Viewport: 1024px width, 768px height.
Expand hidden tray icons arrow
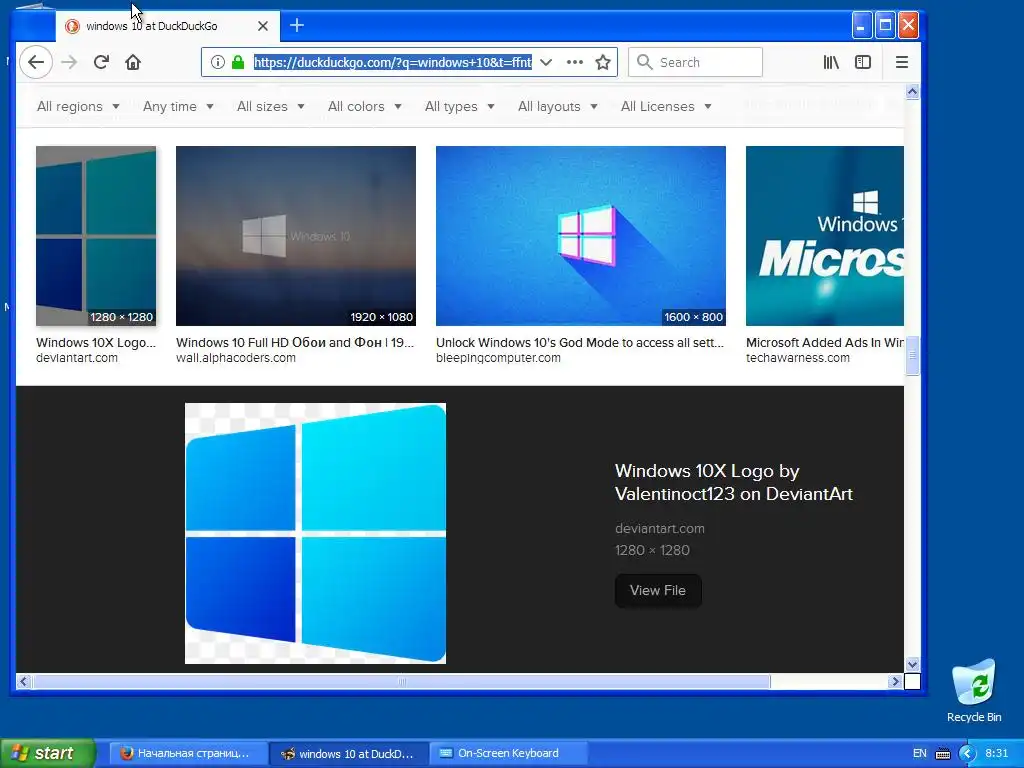[x=967, y=754]
